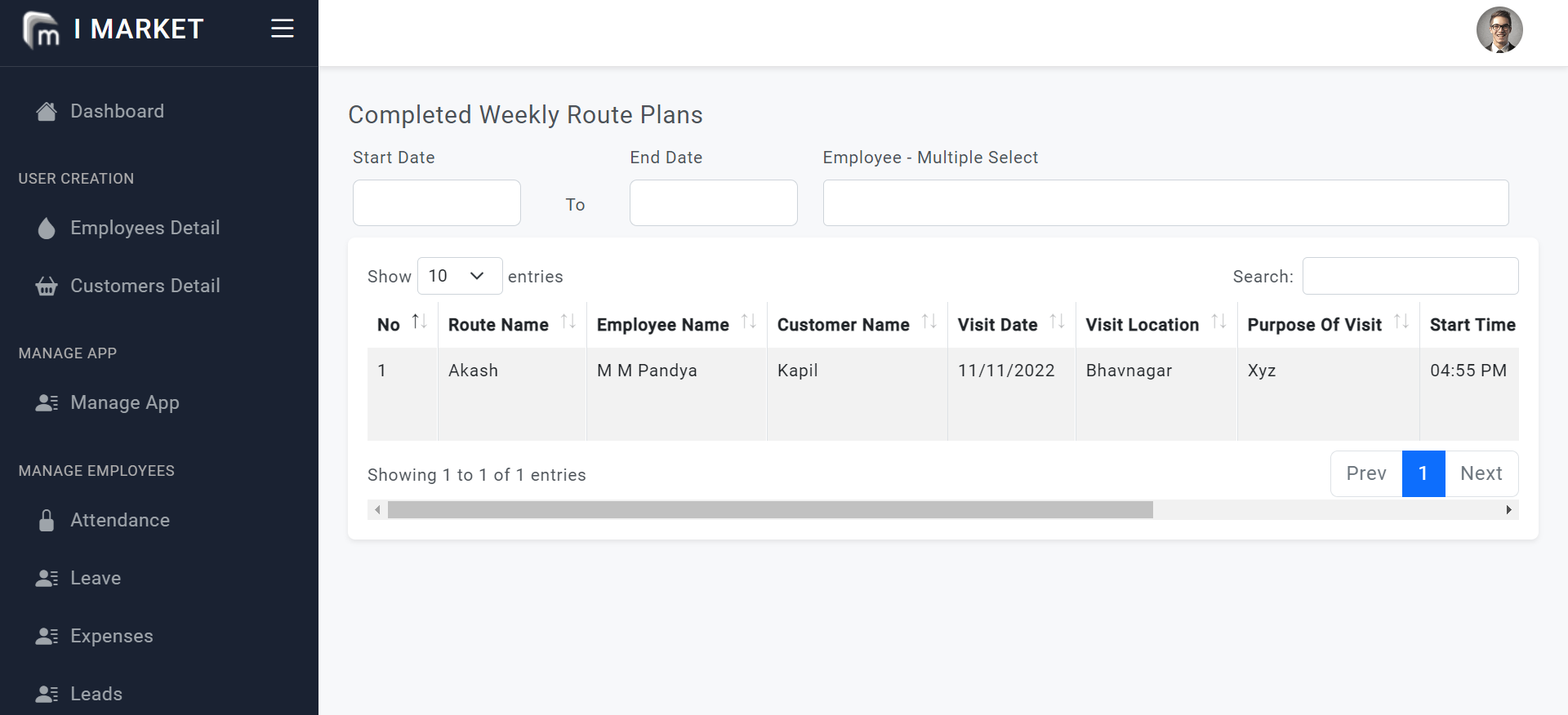Click the Prev pagination button
The image size is (1568, 715).
pyautogui.click(x=1366, y=473)
